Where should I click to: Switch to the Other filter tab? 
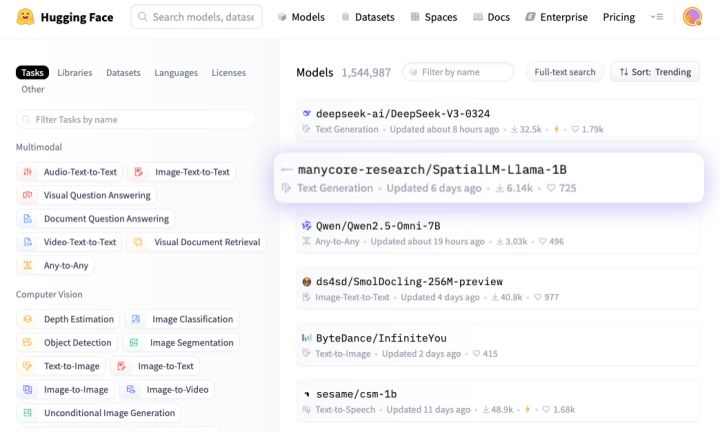tap(33, 89)
